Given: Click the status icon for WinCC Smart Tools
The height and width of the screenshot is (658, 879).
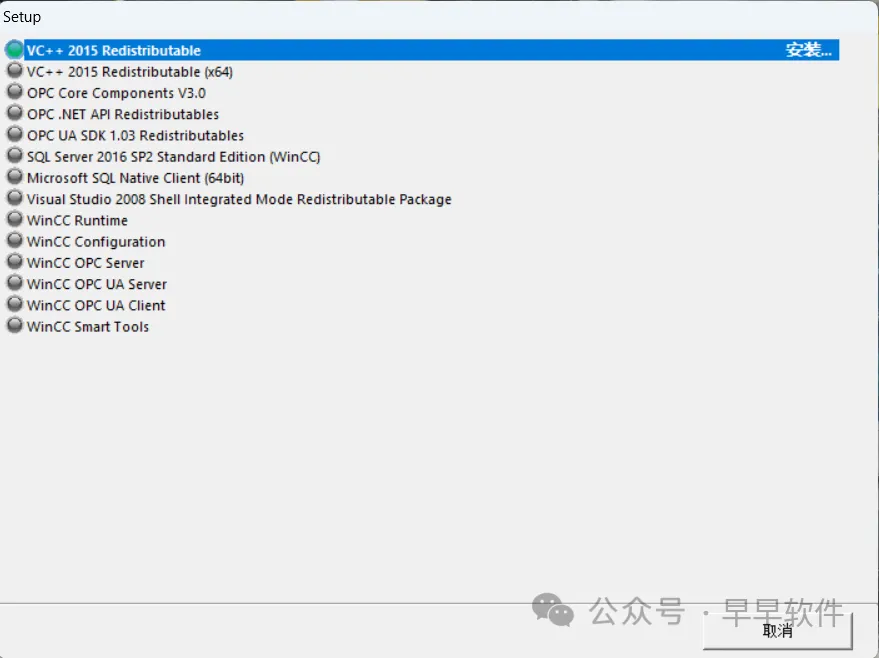Looking at the screenshot, I should 15,326.
